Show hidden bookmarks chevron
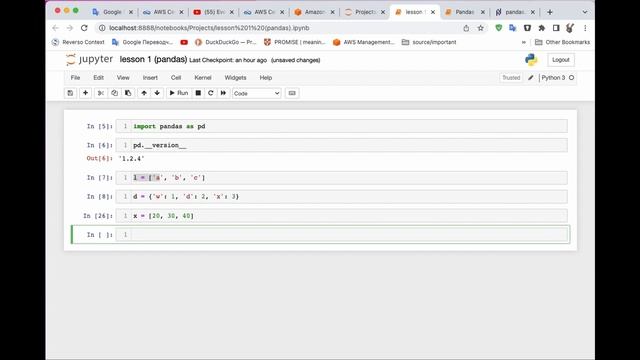Screen dimensions: 640x360 pyautogui.click(x=524, y=42)
